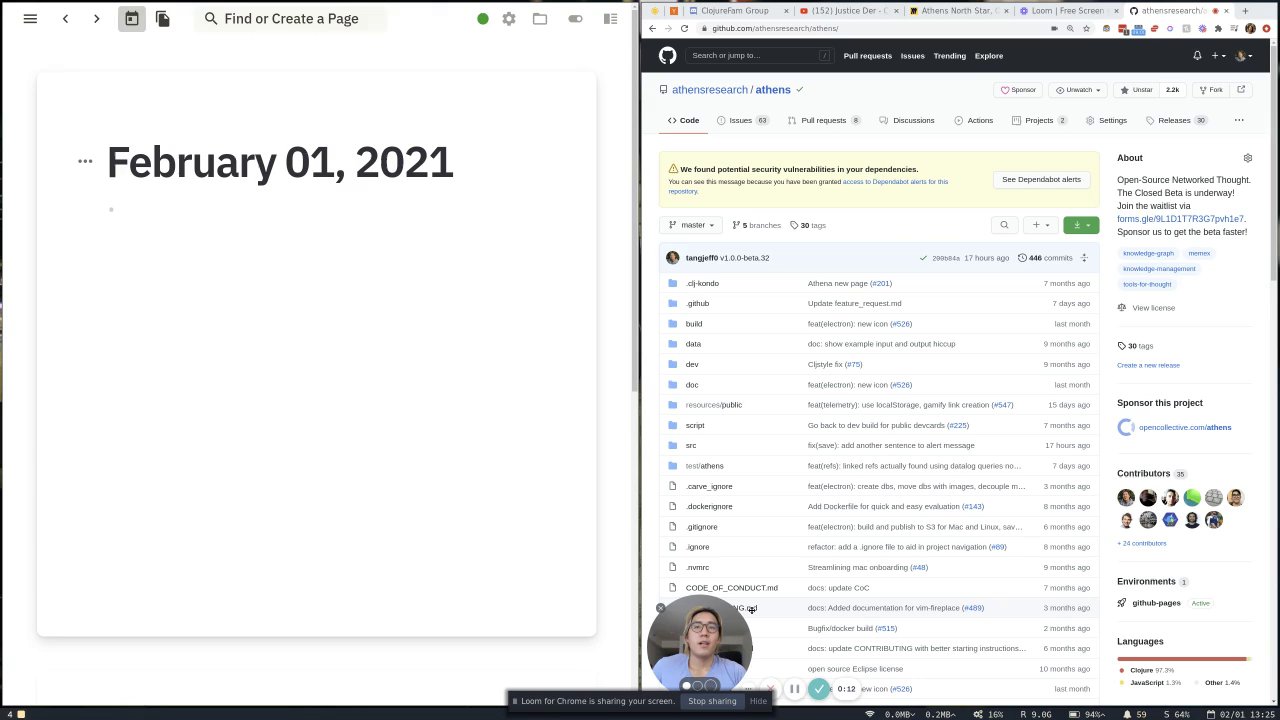The height and width of the screenshot is (720, 1280).
Task: Edit repository About details gear icon
Action: tap(1247, 158)
